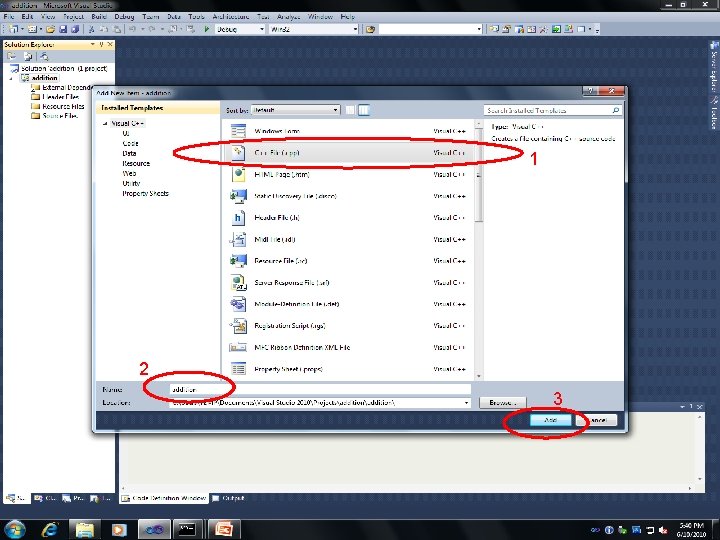Click the green Start Debugging arrow
This screenshot has height=540, width=720.
[x=207, y=29]
